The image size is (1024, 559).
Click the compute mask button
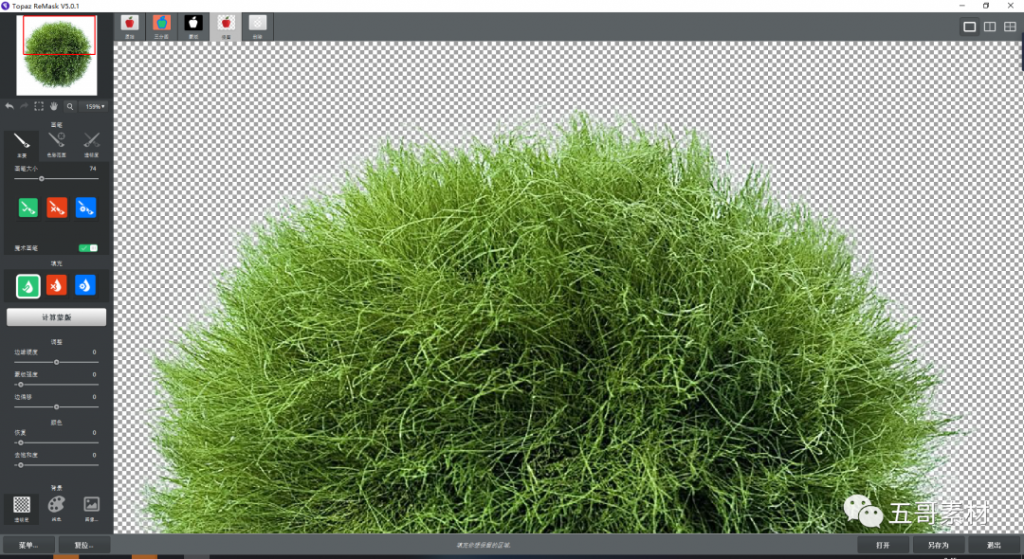coord(56,317)
